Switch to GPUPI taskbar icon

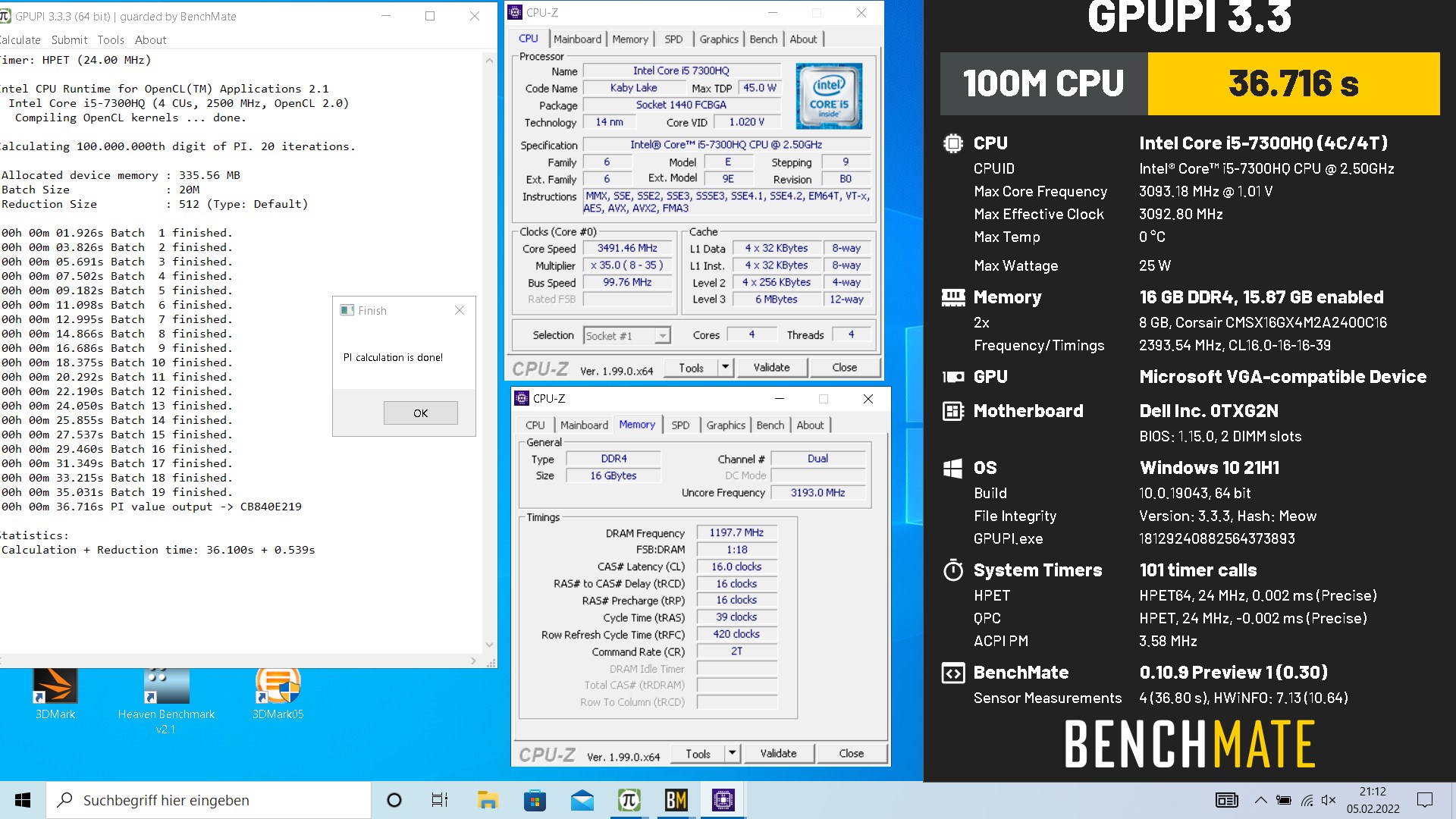(629, 800)
